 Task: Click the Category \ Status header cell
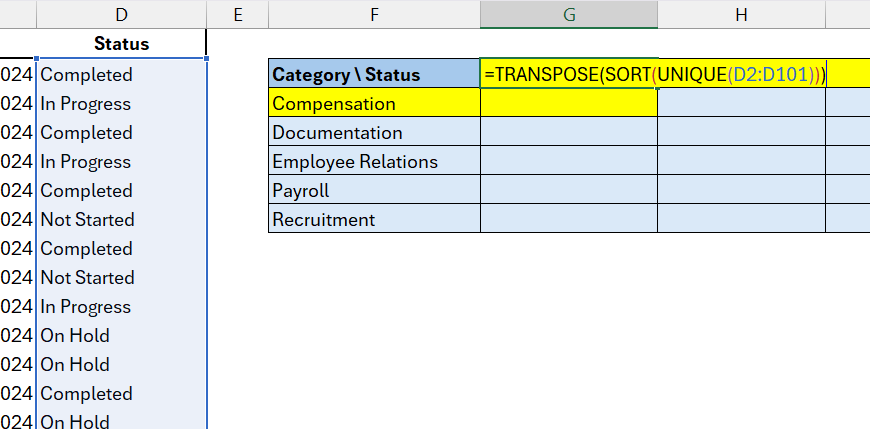375,74
